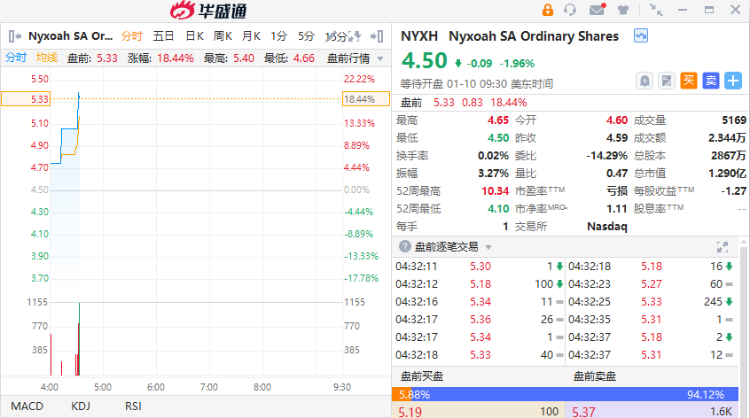Select trade row 04:32:12 at 5.18
Viewport: 750px width, 418px height.
[479, 284]
